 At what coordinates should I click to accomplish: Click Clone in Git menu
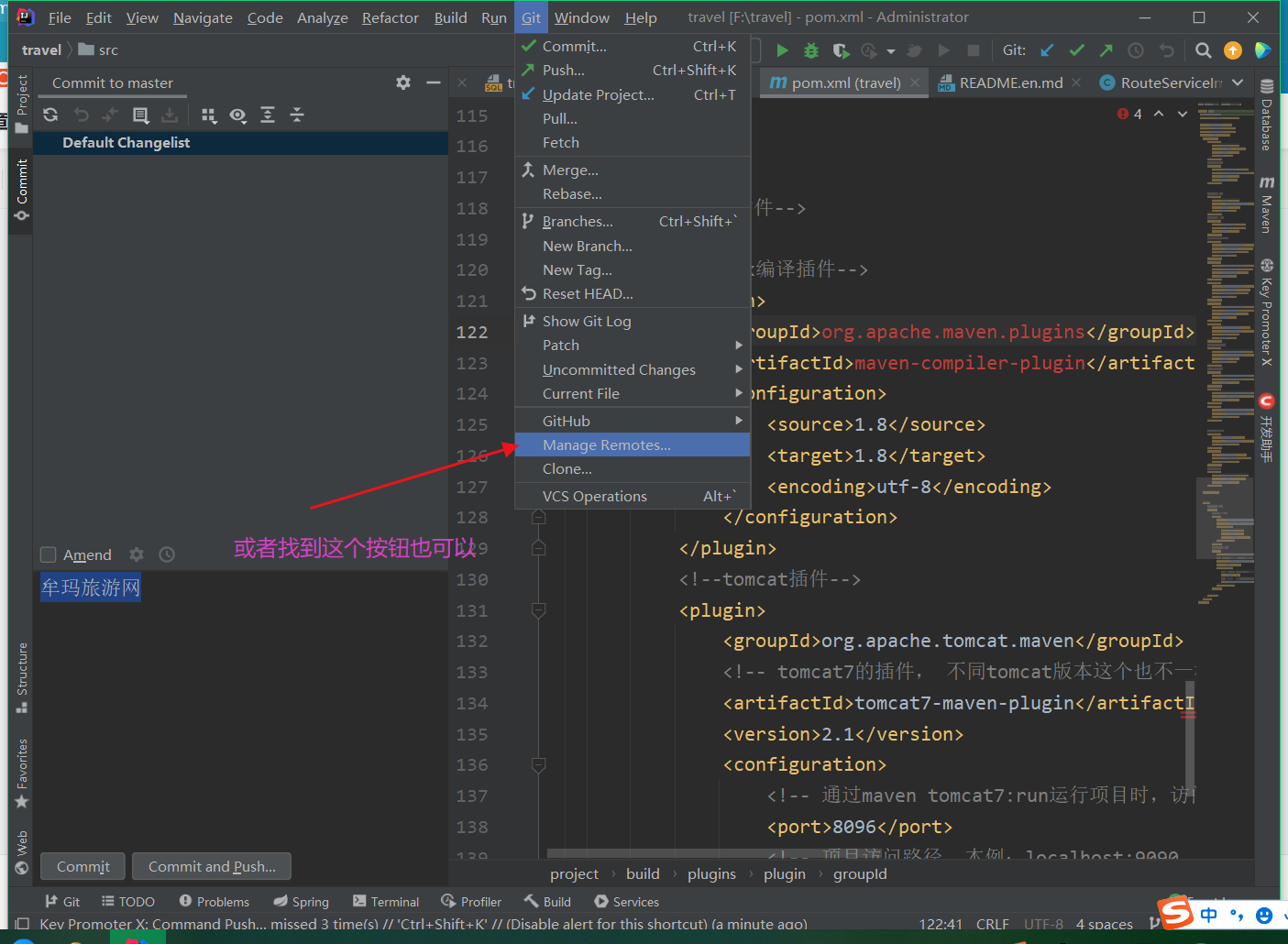click(633, 468)
